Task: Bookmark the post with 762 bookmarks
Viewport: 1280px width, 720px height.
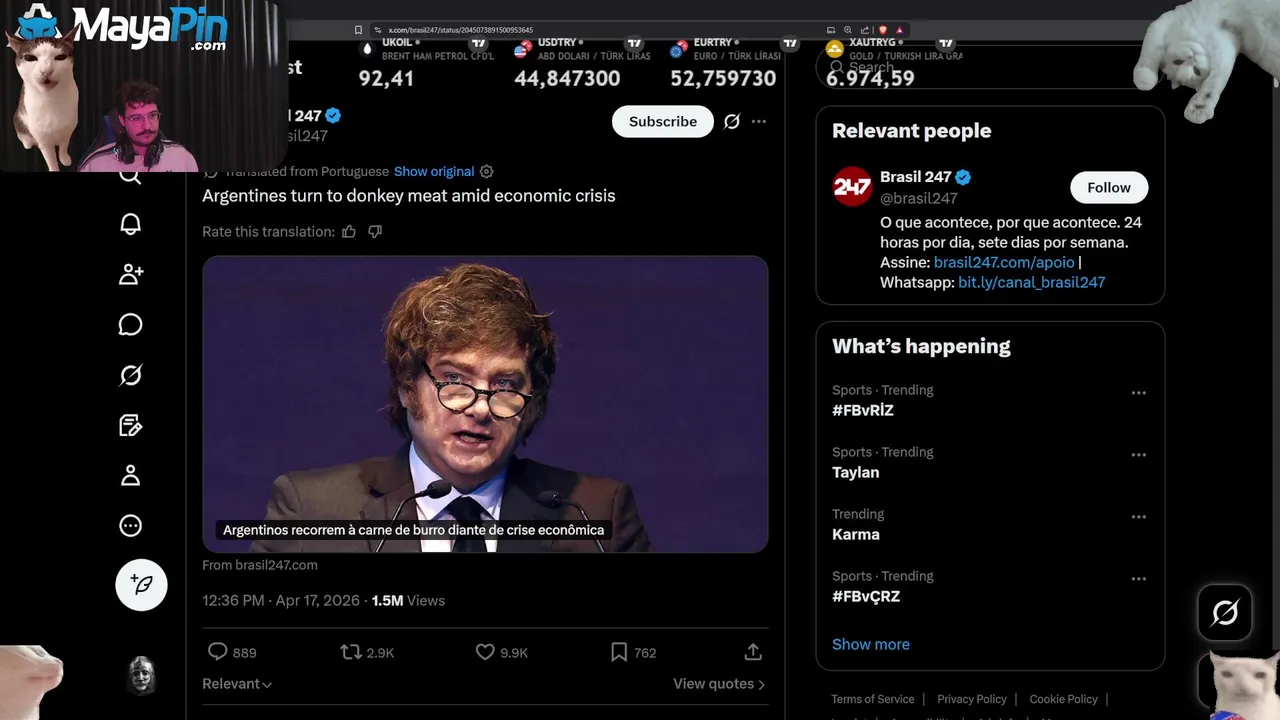Action: point(619,652)
